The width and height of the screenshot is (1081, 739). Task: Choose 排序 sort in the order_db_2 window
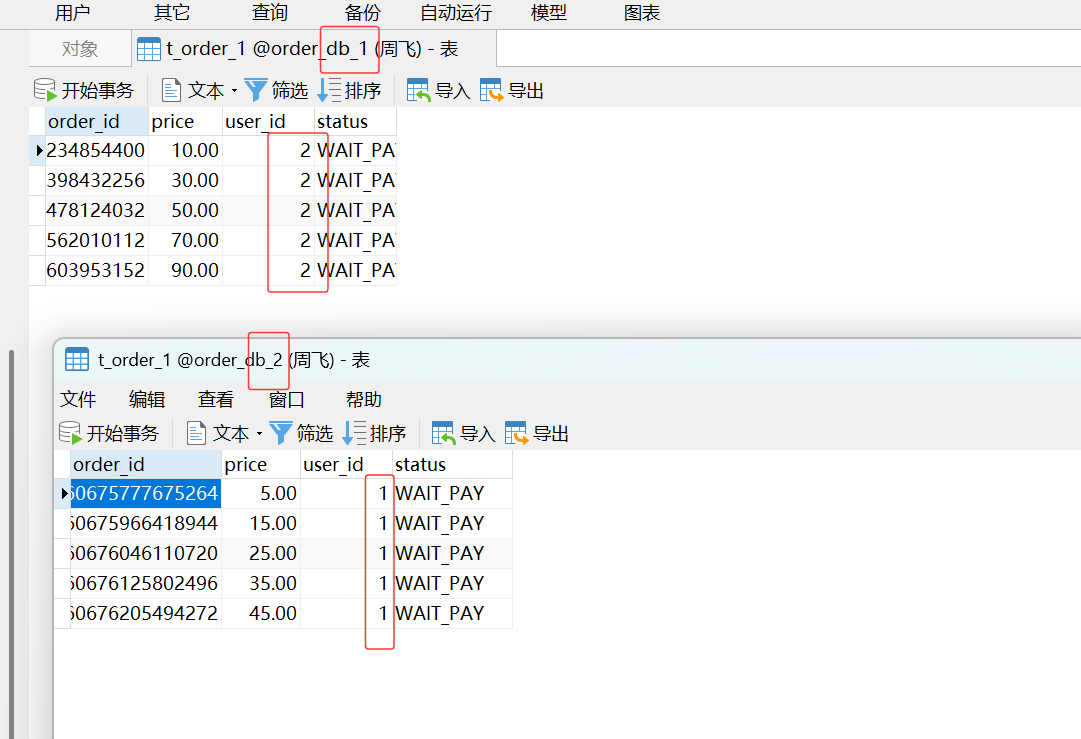(374, 433)
